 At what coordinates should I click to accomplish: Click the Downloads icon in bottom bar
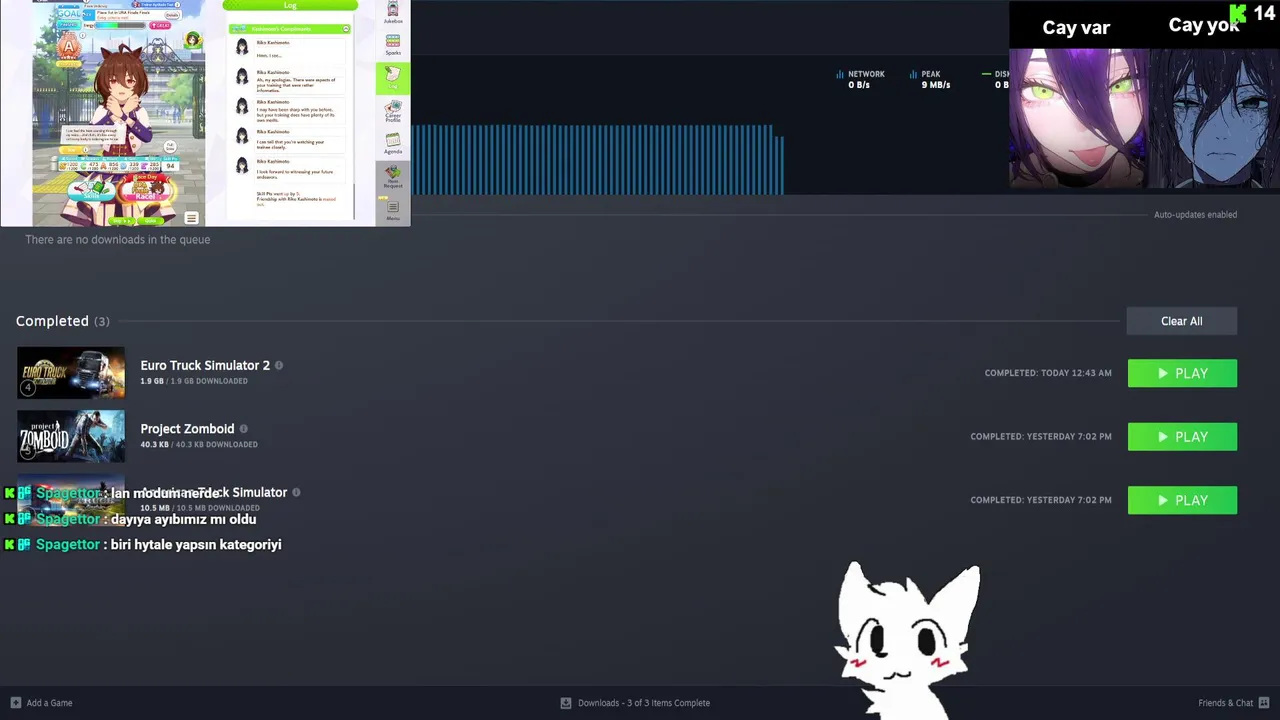click(x=566, y=703)
